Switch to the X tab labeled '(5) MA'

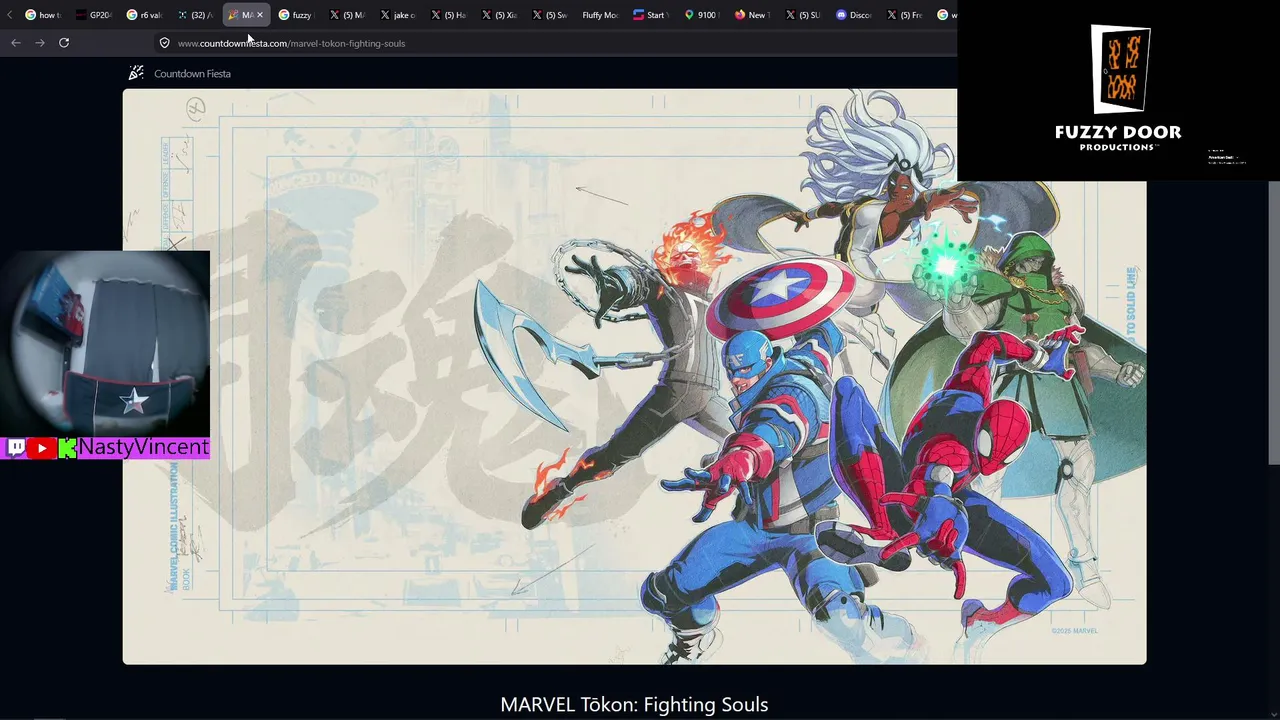tap(347, 15)
